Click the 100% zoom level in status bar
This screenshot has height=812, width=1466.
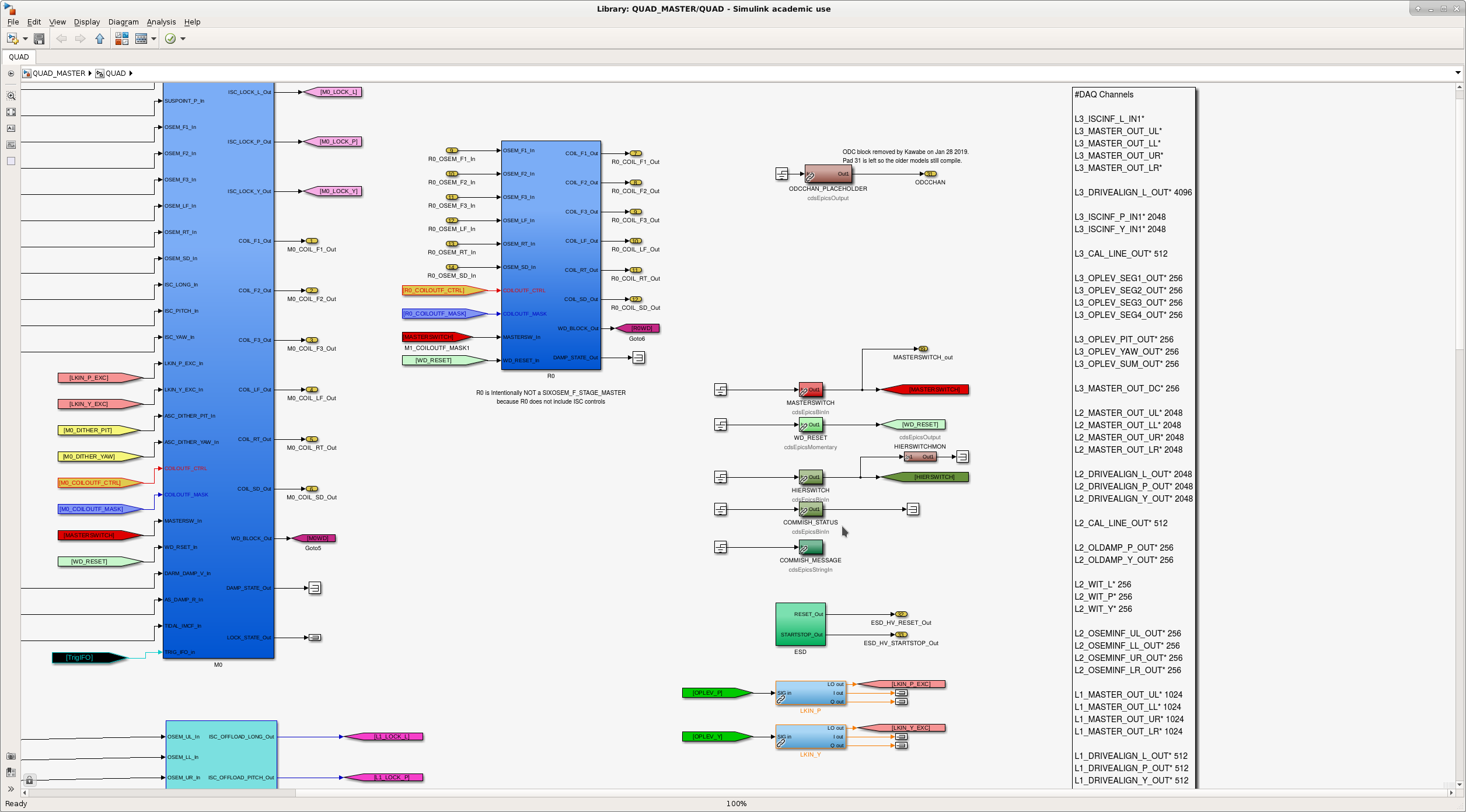[x=737, y=804]
